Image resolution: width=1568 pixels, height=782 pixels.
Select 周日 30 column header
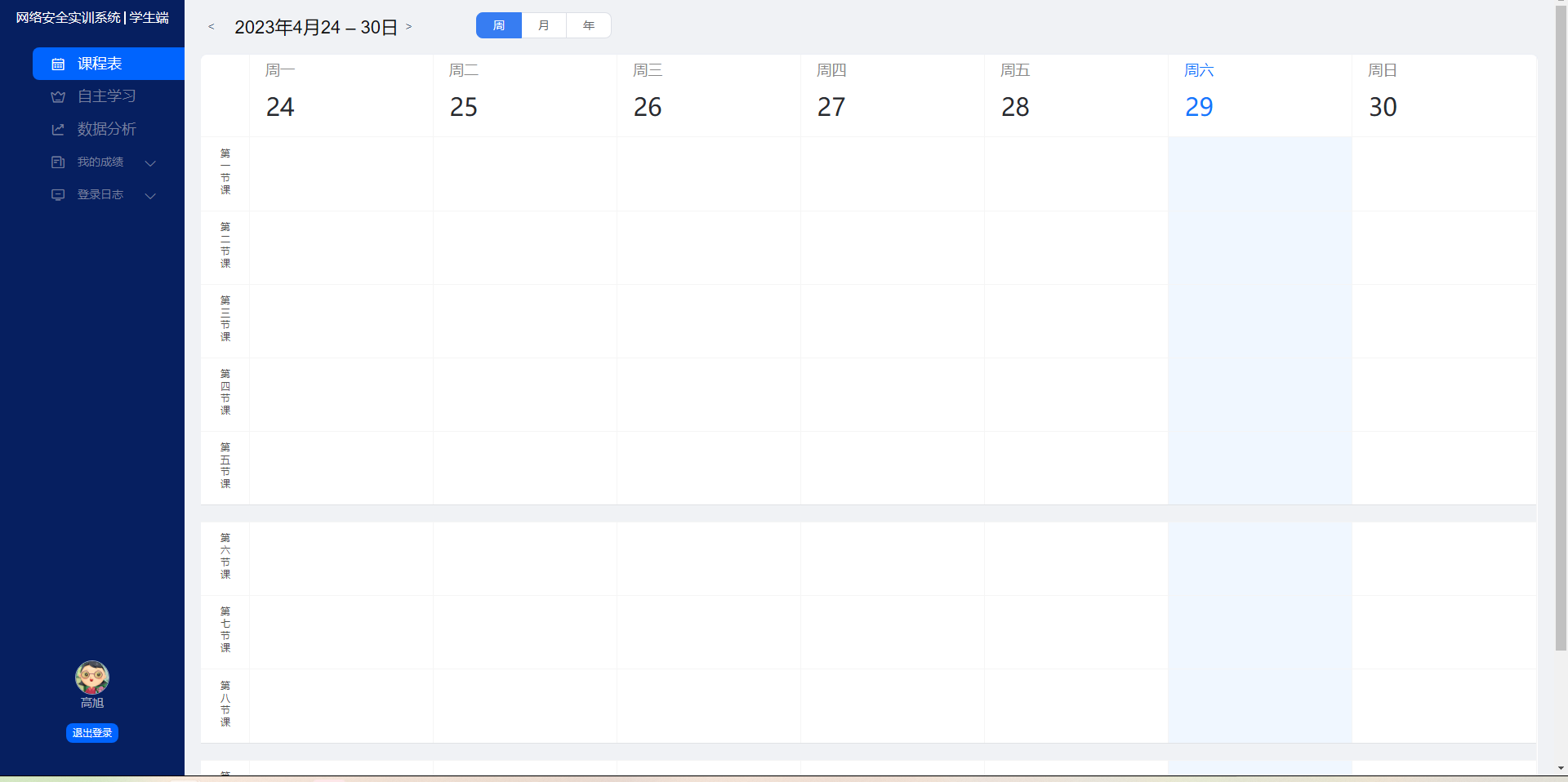pyautogui.click(x=1444, y=96)
